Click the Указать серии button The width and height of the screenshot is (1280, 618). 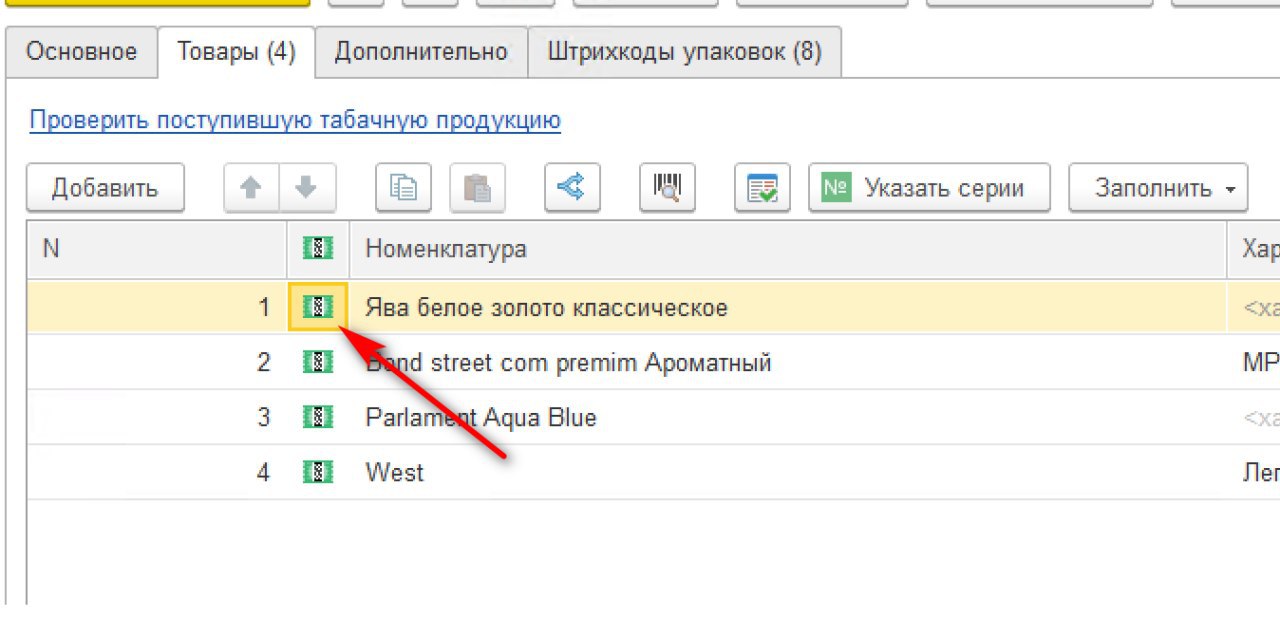[929, 188]
